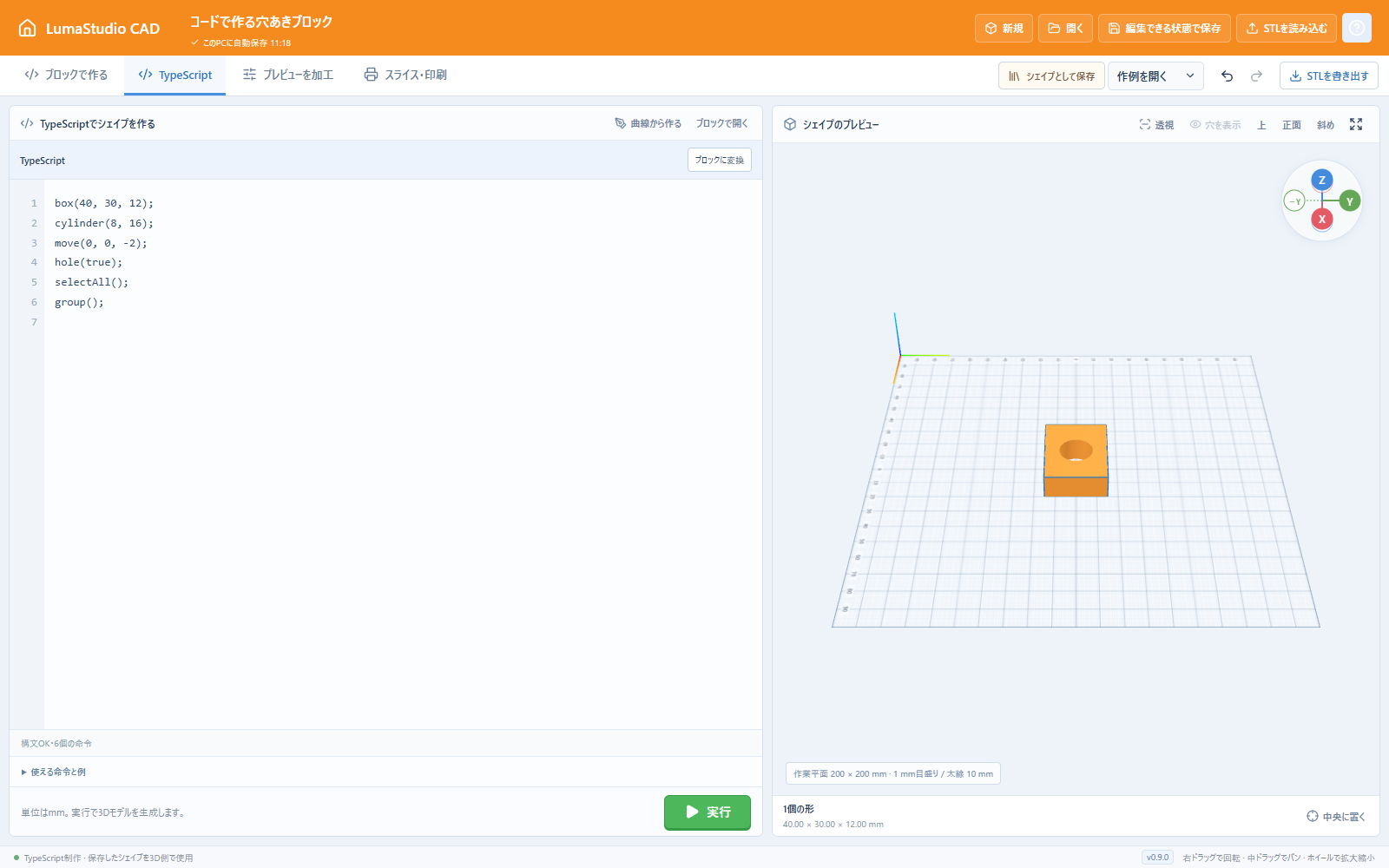The image size is (1389, 868).
Task: Open the プレビューを加工 tab
Action: tap(288, 76)
